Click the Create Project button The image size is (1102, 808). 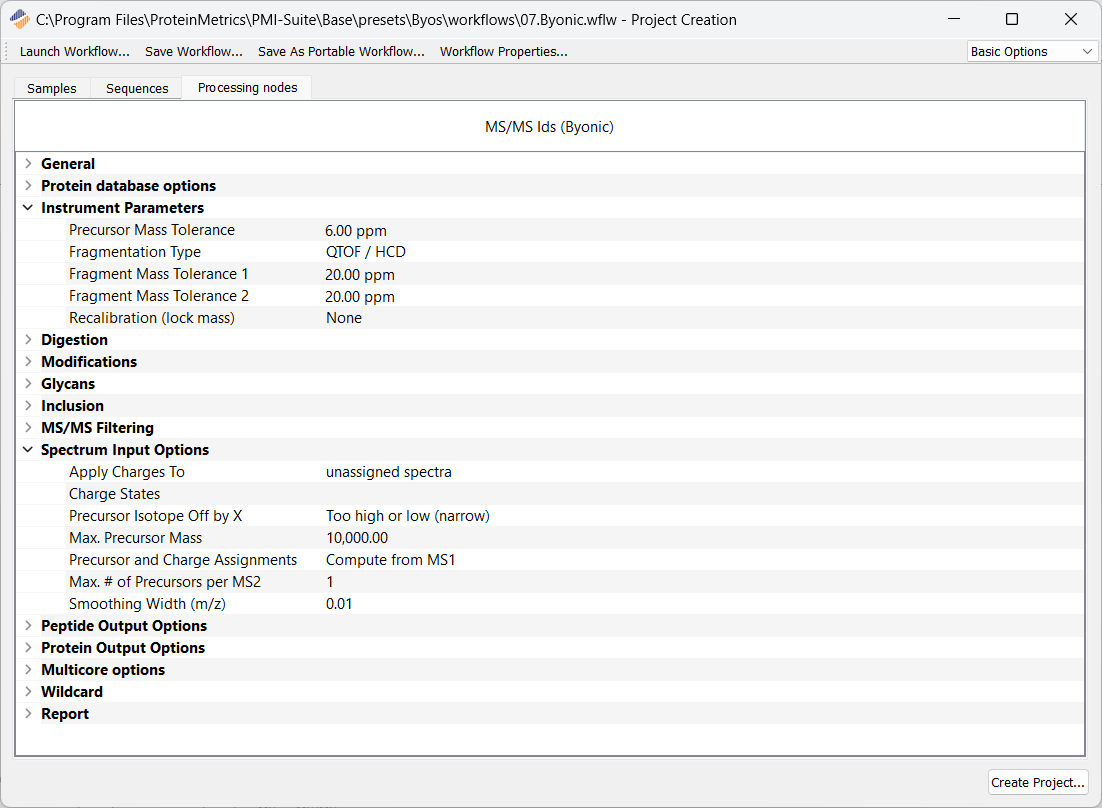coord(1038,782)
